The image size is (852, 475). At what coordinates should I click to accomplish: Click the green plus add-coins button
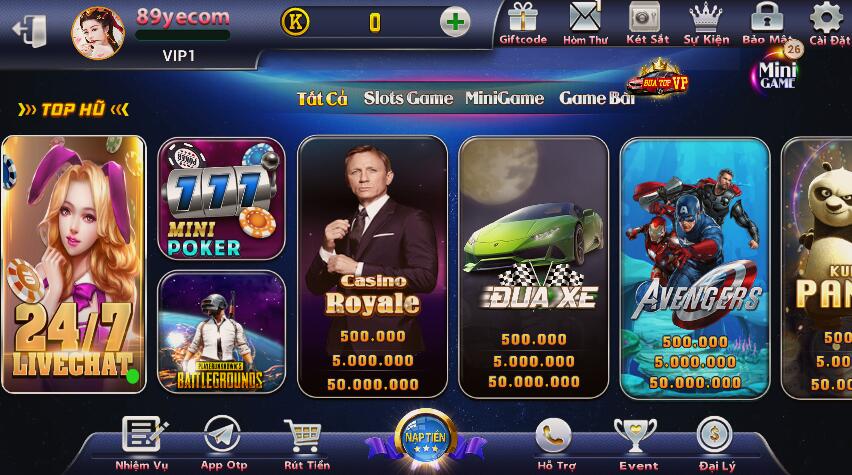coord(455,22)
